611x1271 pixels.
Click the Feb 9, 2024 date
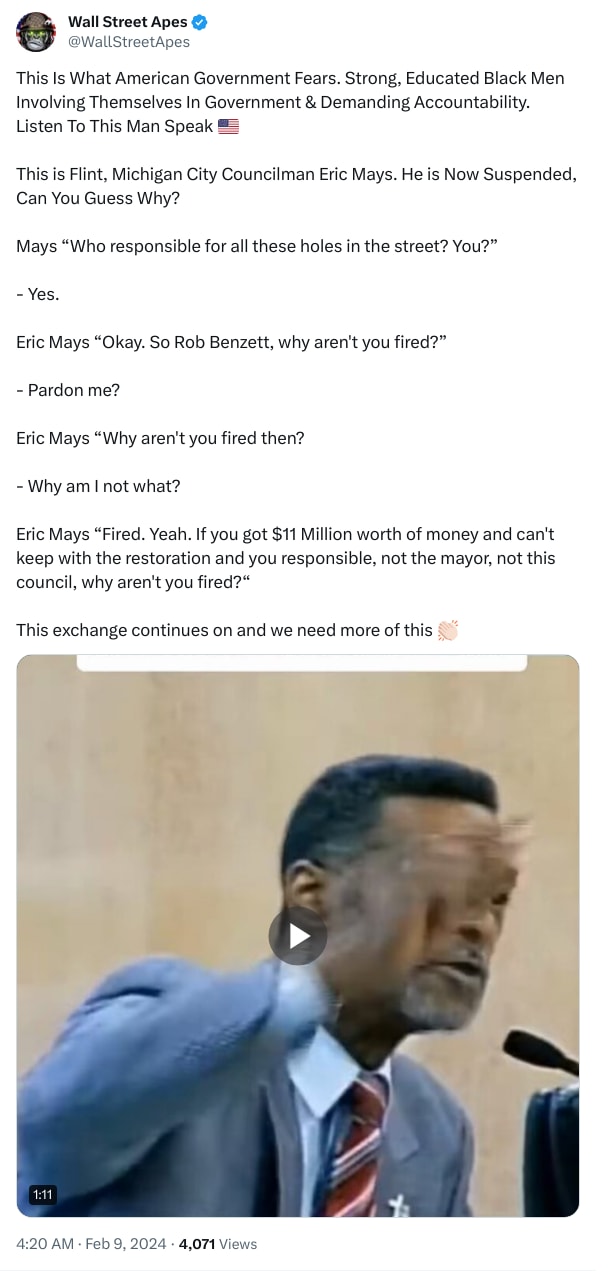[x=125, y=1244]
